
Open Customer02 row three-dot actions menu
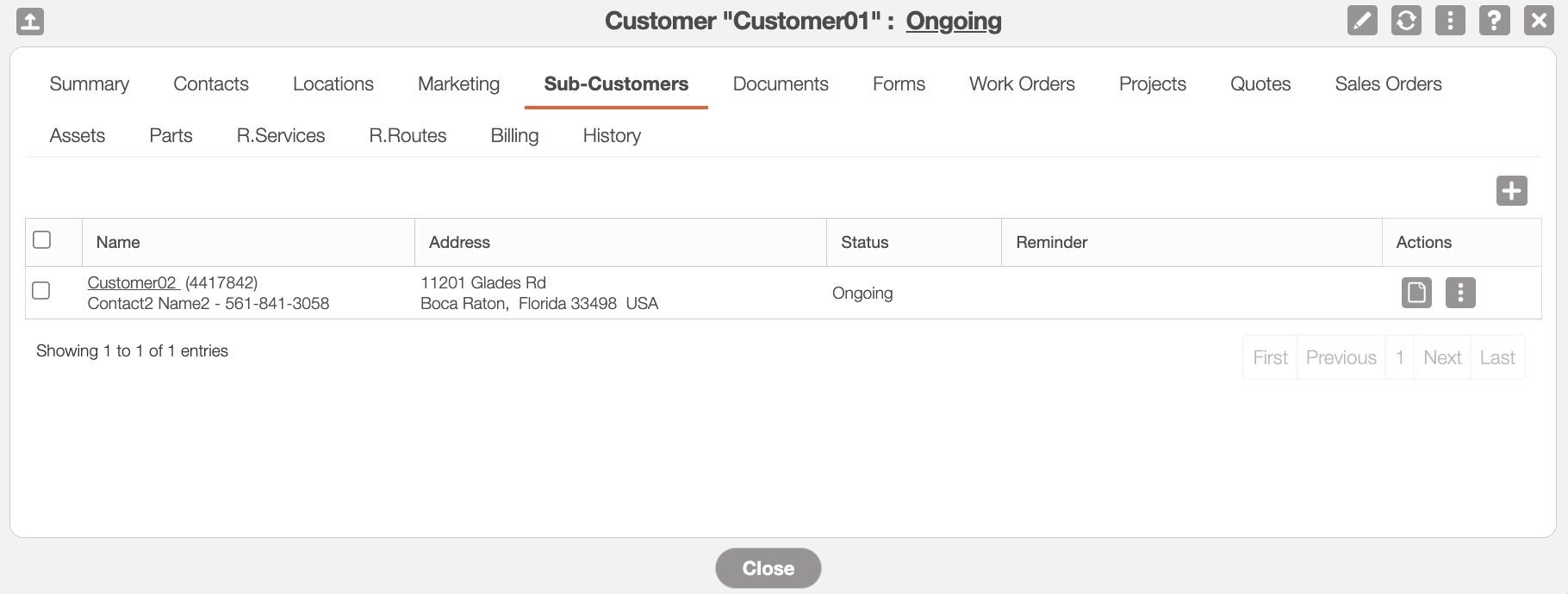tap(1460, 293)
